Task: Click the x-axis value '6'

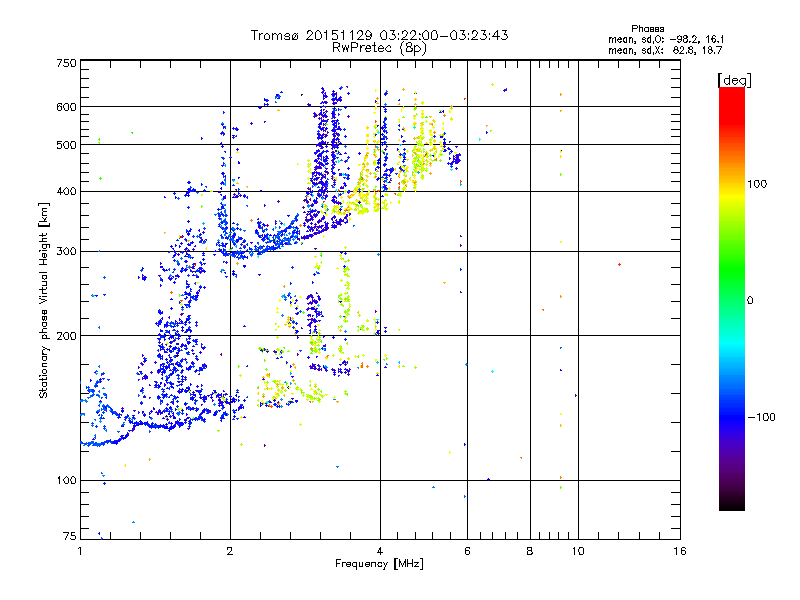Action: 467,551
